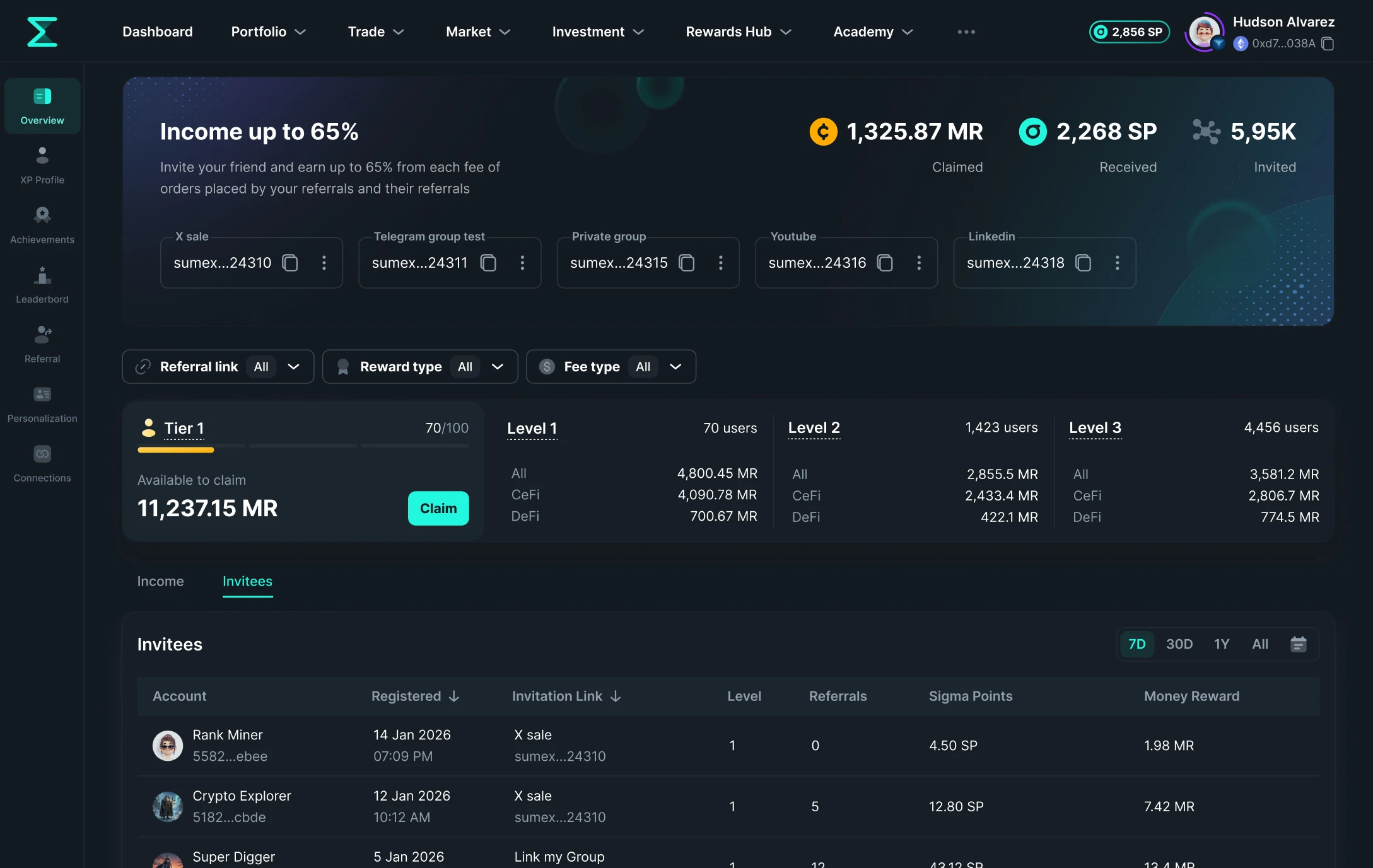
Task: Switch invitees view to 1Y range
Action: coord(1222,644)
